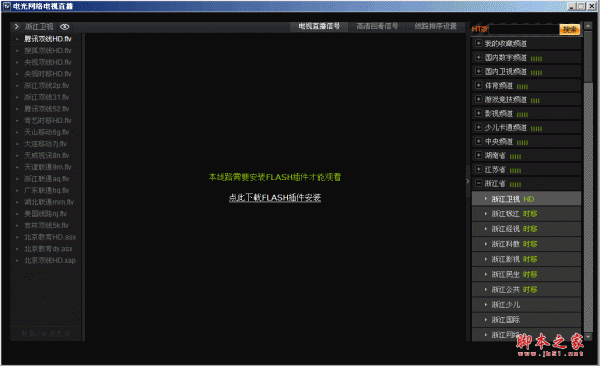Select the 浙江国际 channel

coord(527,320)
